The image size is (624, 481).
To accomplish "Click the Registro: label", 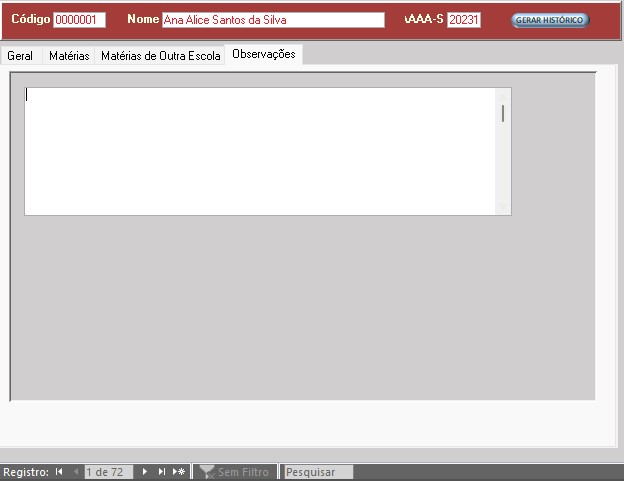I will [x=26, y=472].
